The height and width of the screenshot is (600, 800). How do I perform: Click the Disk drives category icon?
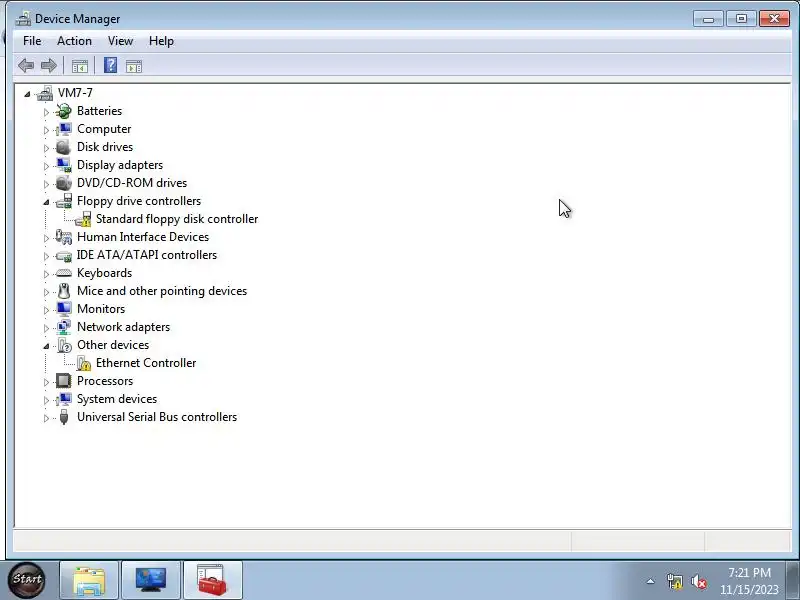click(x=64, y=147)
